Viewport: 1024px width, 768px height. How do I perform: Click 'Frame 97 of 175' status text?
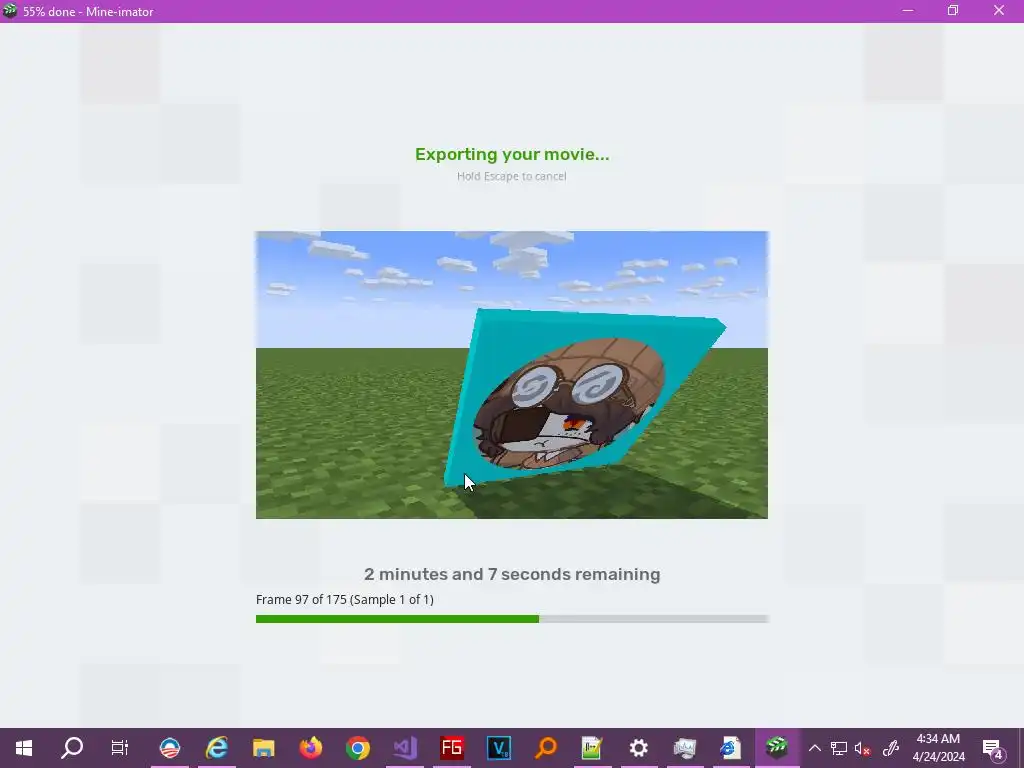point(345,600)
